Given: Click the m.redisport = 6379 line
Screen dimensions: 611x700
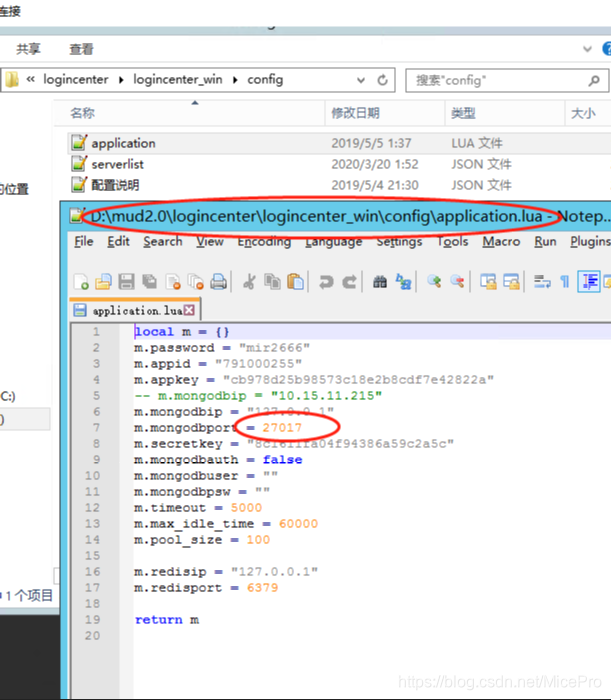Looking at the screenshot, I should tap(206, 588).
